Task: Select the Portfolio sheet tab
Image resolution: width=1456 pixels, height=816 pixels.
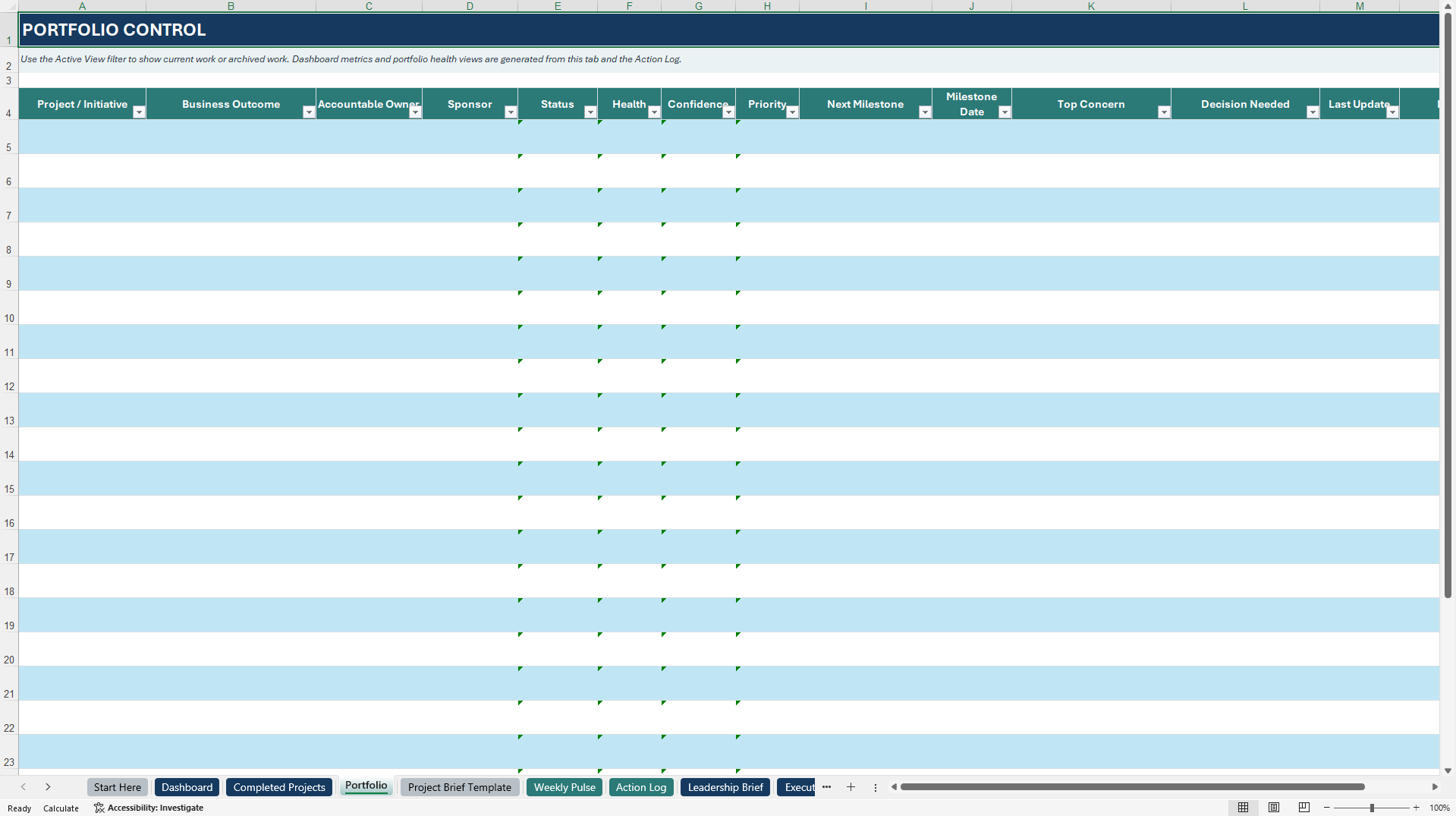Action: (x=366, y=786)
